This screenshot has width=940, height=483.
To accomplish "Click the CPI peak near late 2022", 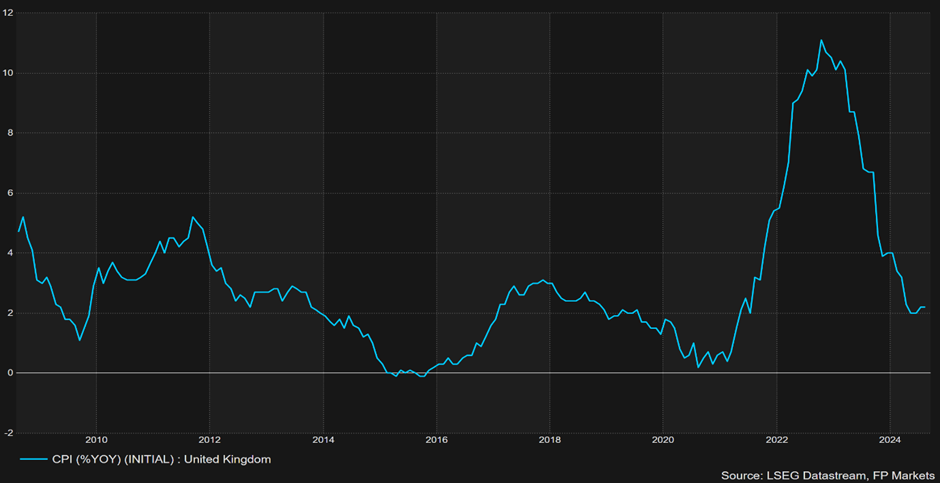I will tap(821, 40).
